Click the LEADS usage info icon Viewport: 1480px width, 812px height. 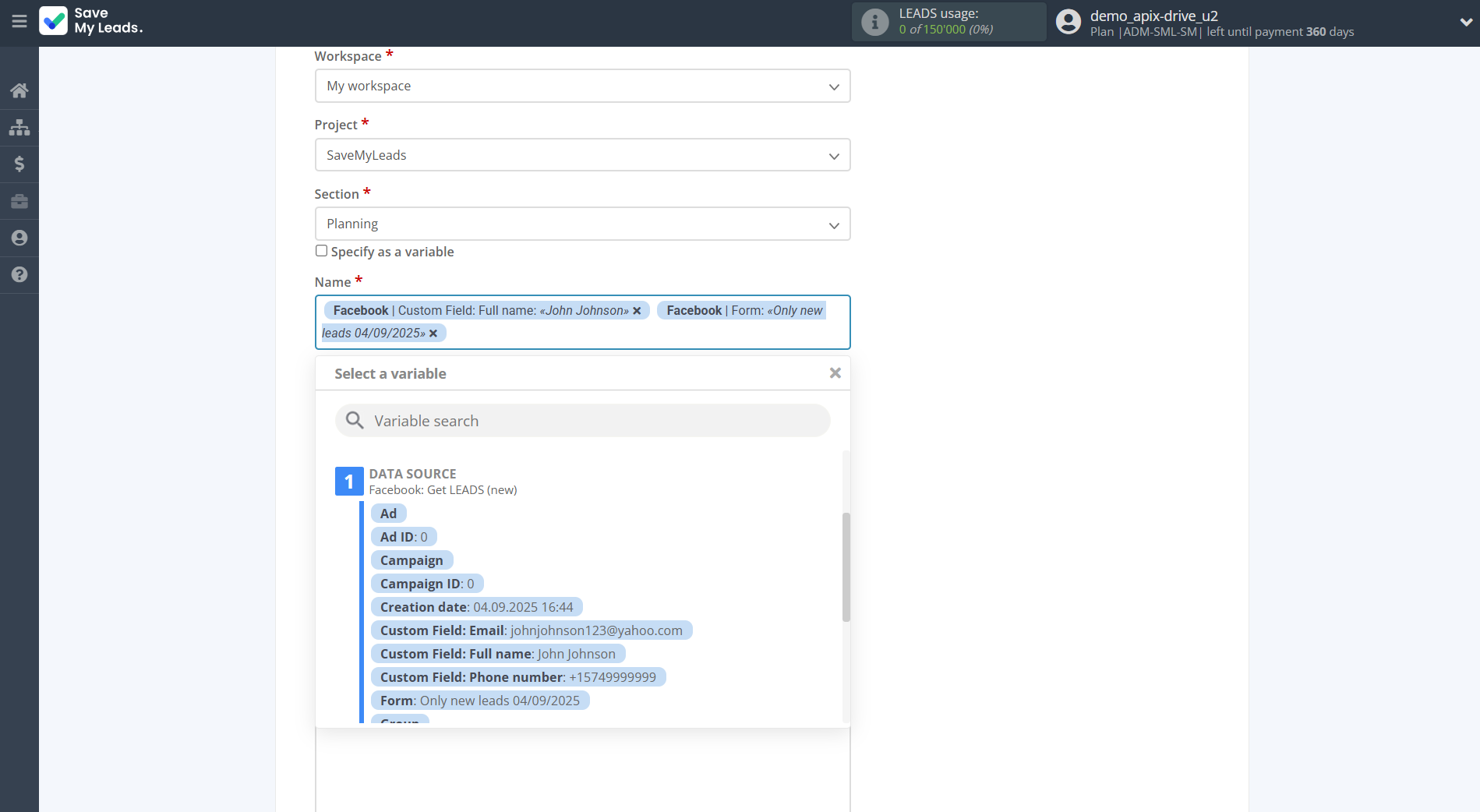tap(874, 22)
